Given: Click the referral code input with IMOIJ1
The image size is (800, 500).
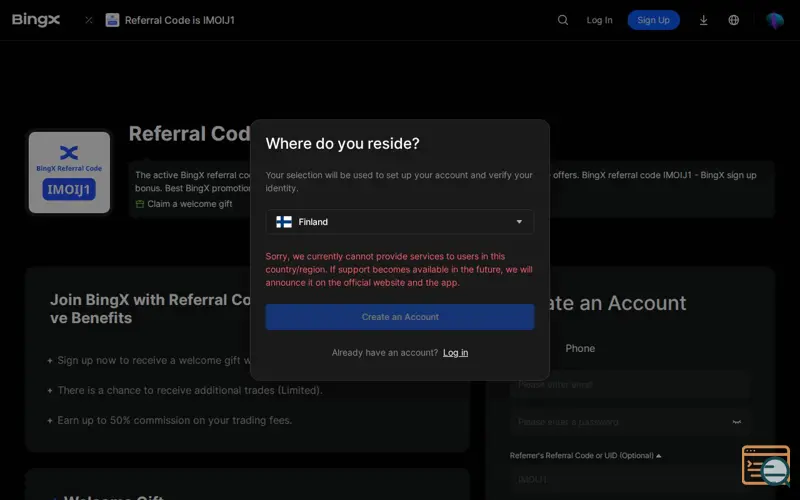Looking at the screenshot, I should point(630,480).
